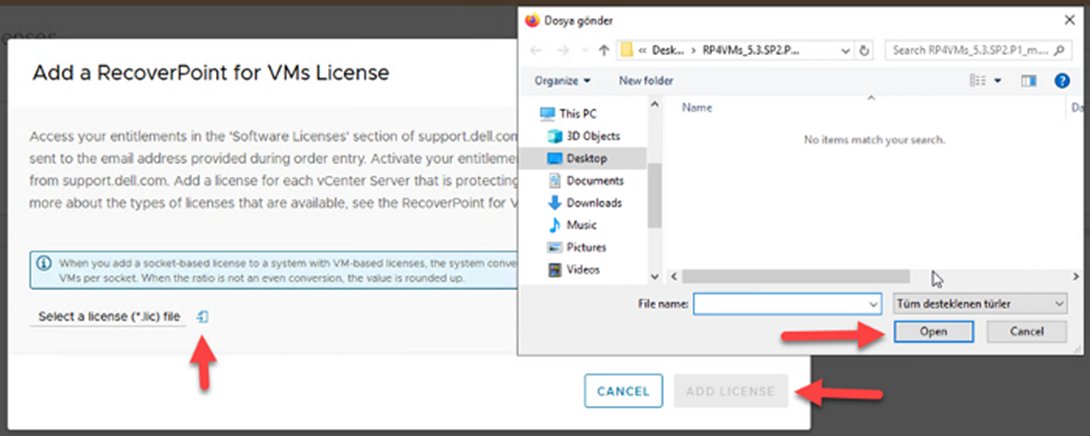The height and width of the screenshot is (436, 1090).
Task: Click the Desk... breadcrumb in the address bar
Action: click(x=667, y=50)
